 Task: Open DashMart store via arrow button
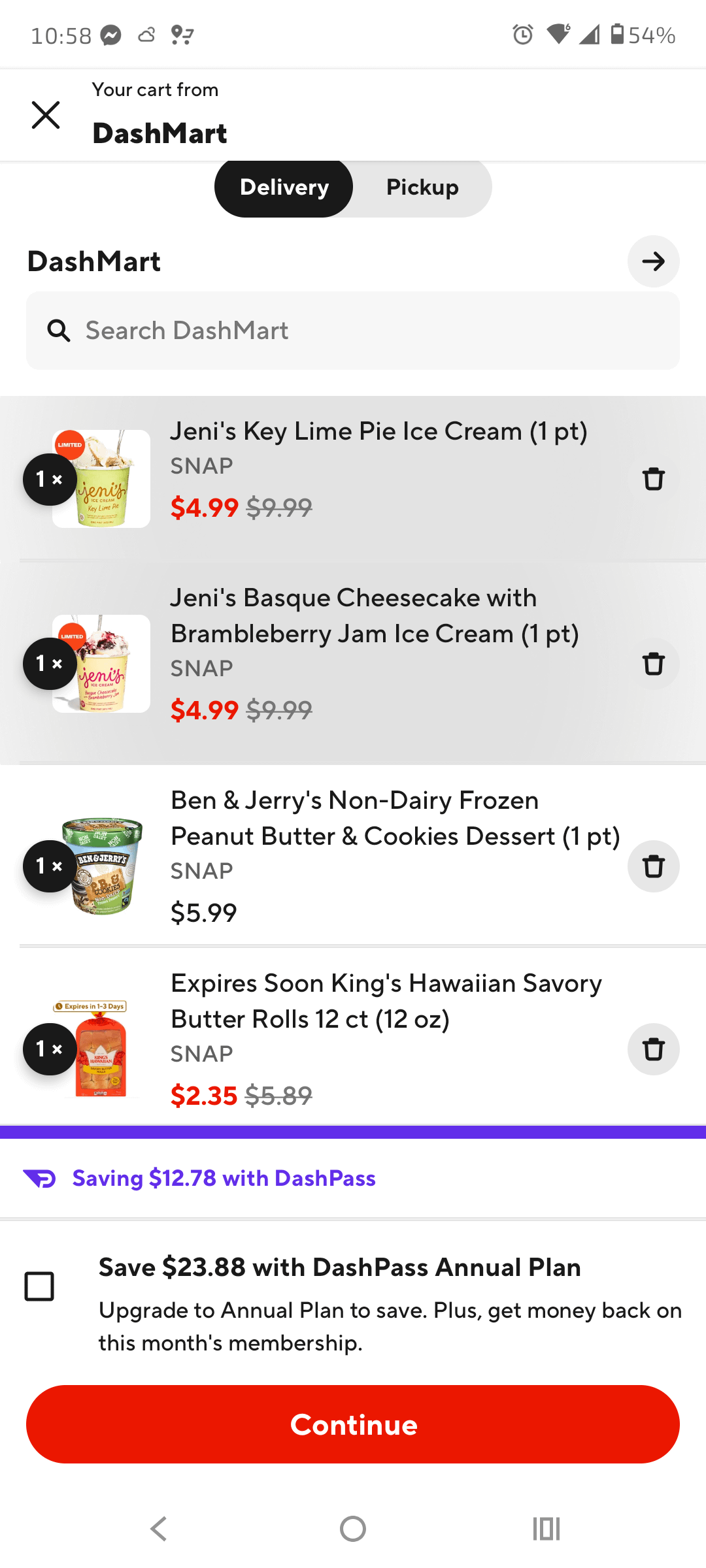point(653,261)
